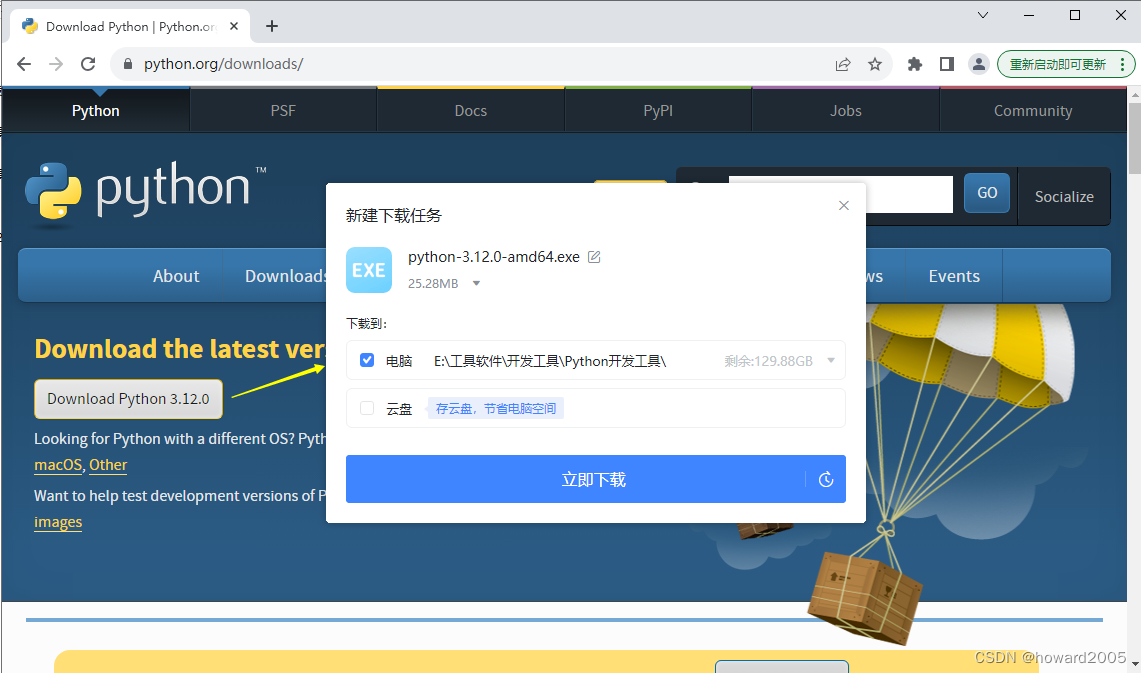This screenshot has height=673, width=1141.
Task: Click the GO search button
Action: pos(987,193)
